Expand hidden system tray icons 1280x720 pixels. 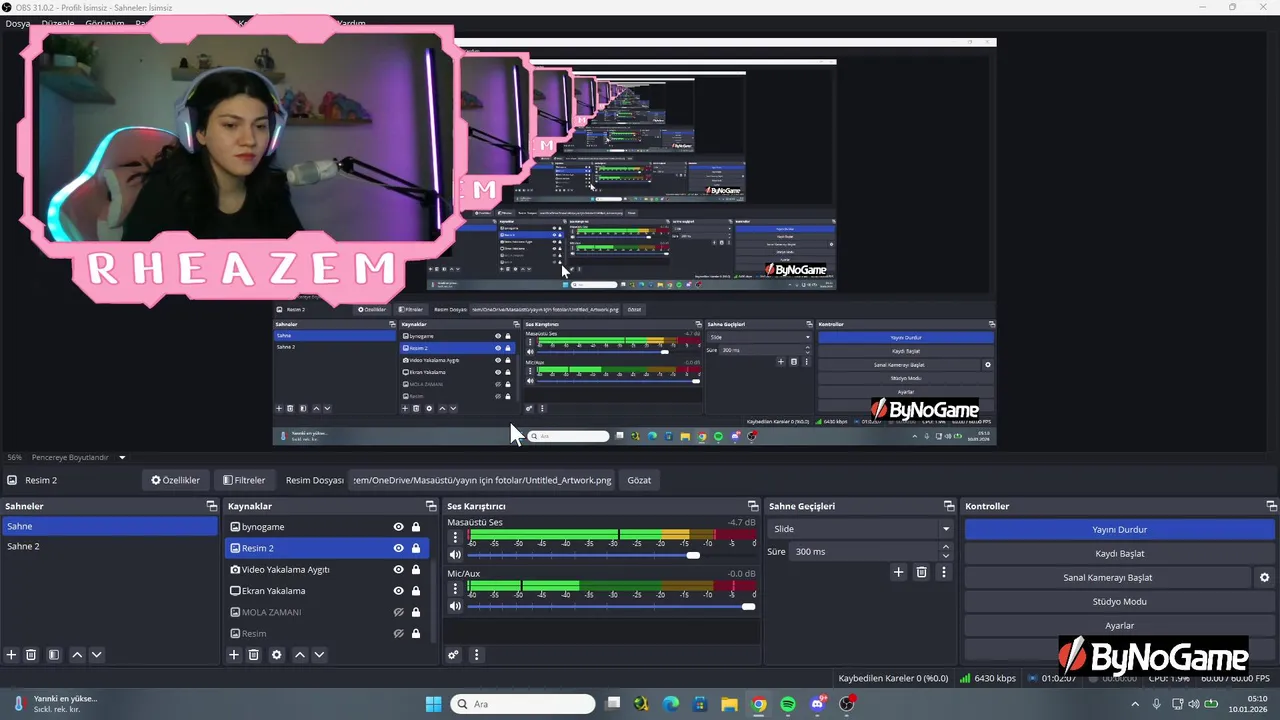pos(1134,704)
